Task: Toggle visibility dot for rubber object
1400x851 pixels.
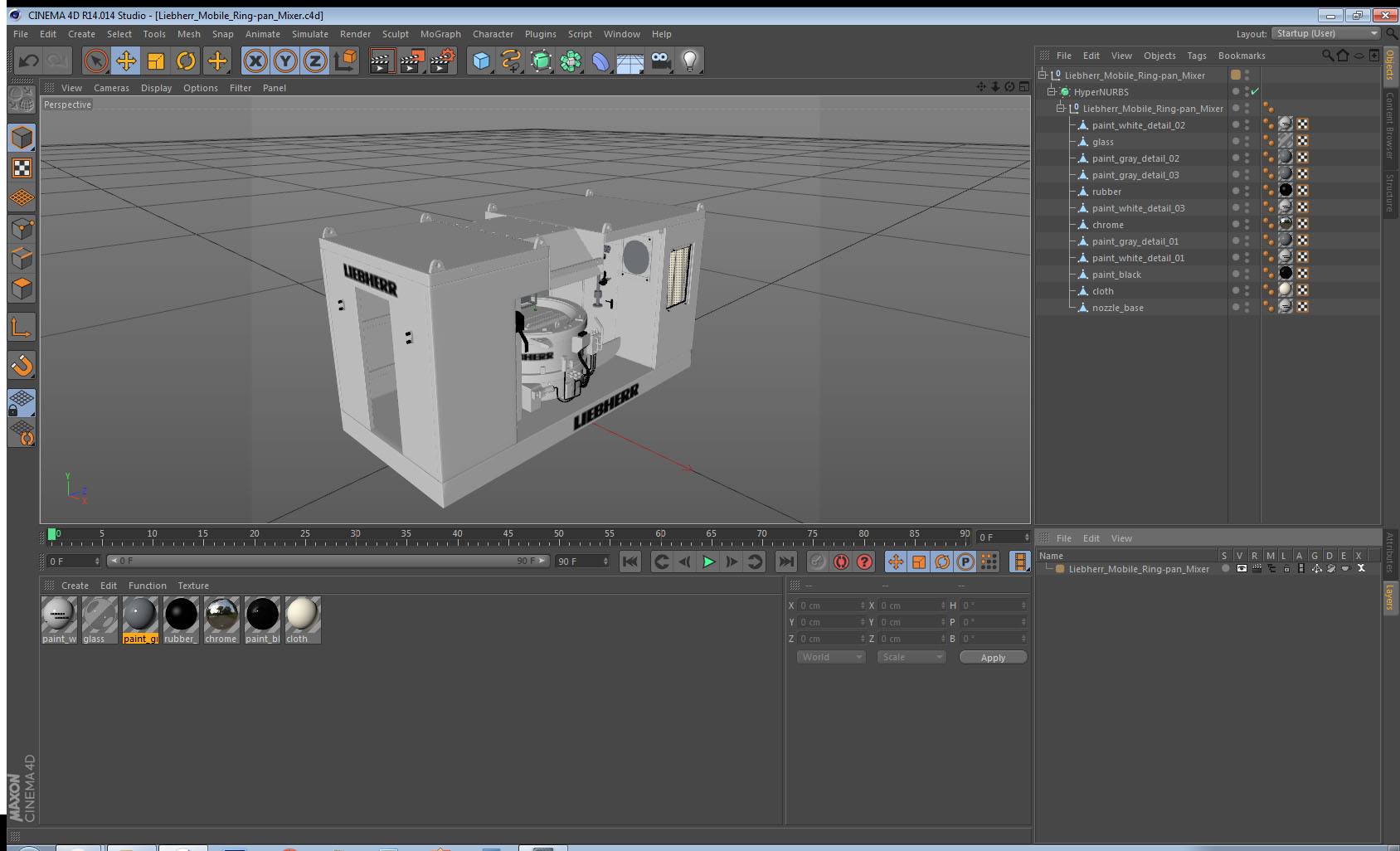Action: coord(1235,191)
